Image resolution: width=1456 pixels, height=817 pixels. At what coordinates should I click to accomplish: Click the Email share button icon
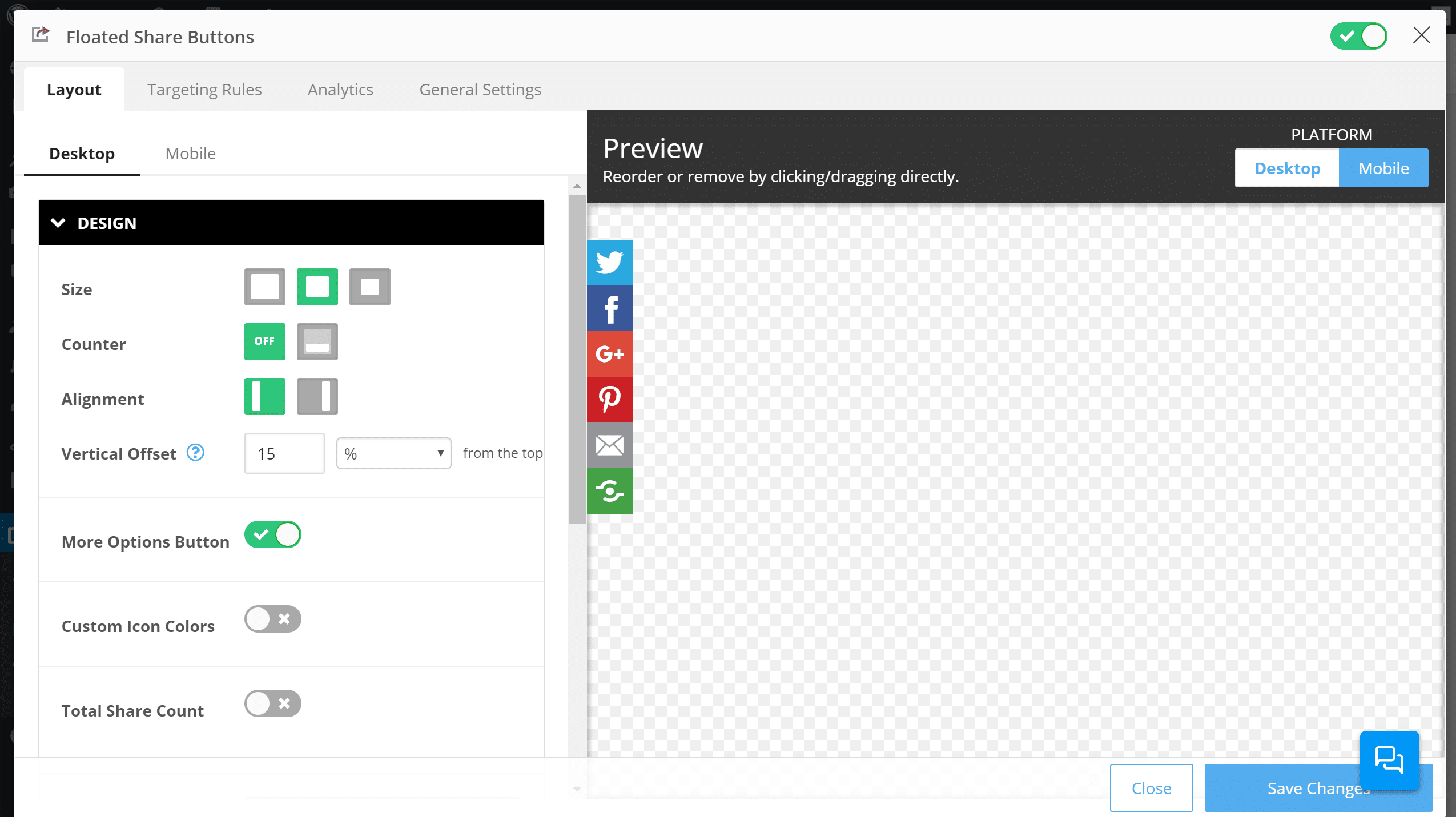610,445
